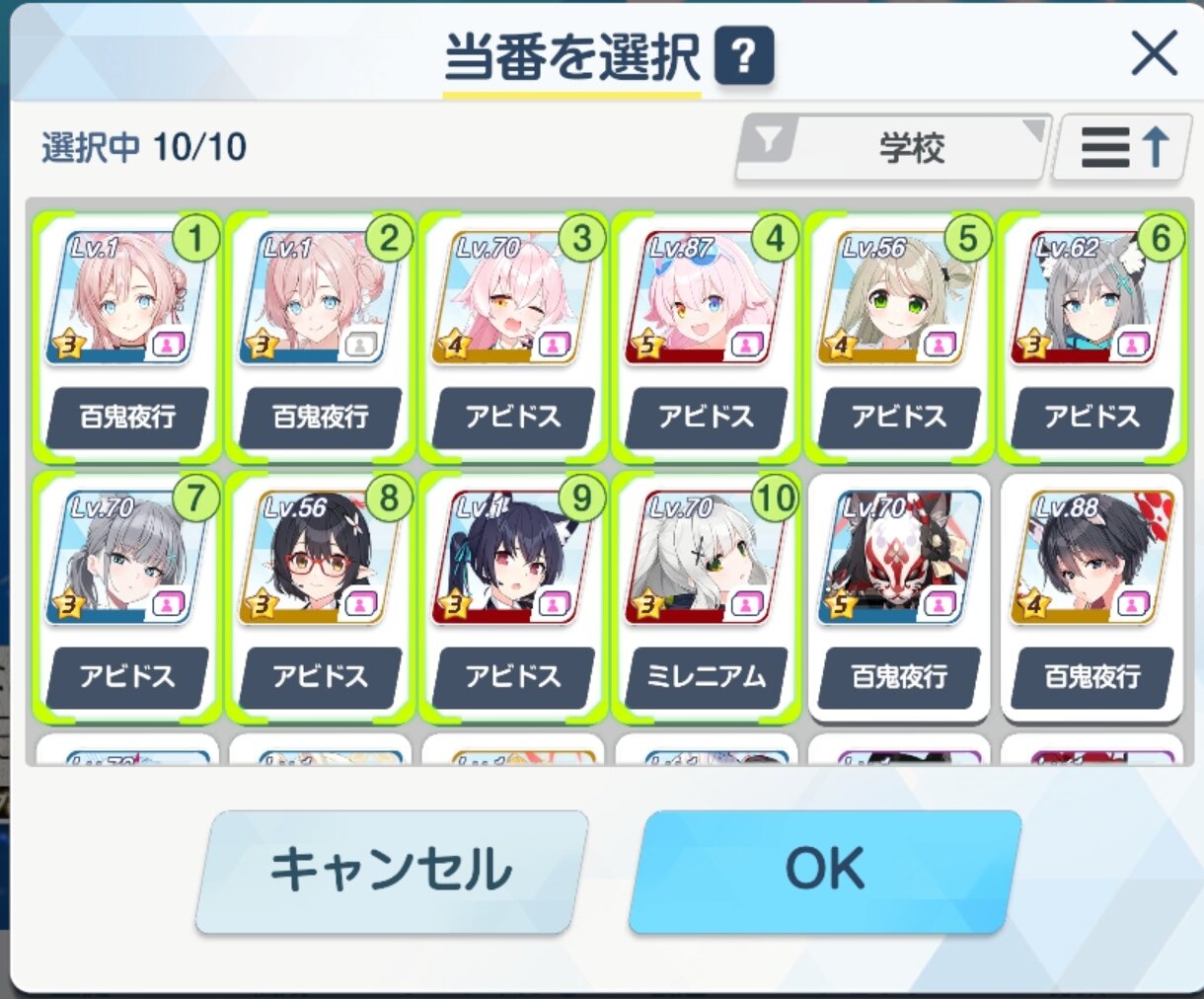The image size is (1204, 999).
Task: Click the pink person icon on Lv.62 student
Action: (x=1133, y=346)
